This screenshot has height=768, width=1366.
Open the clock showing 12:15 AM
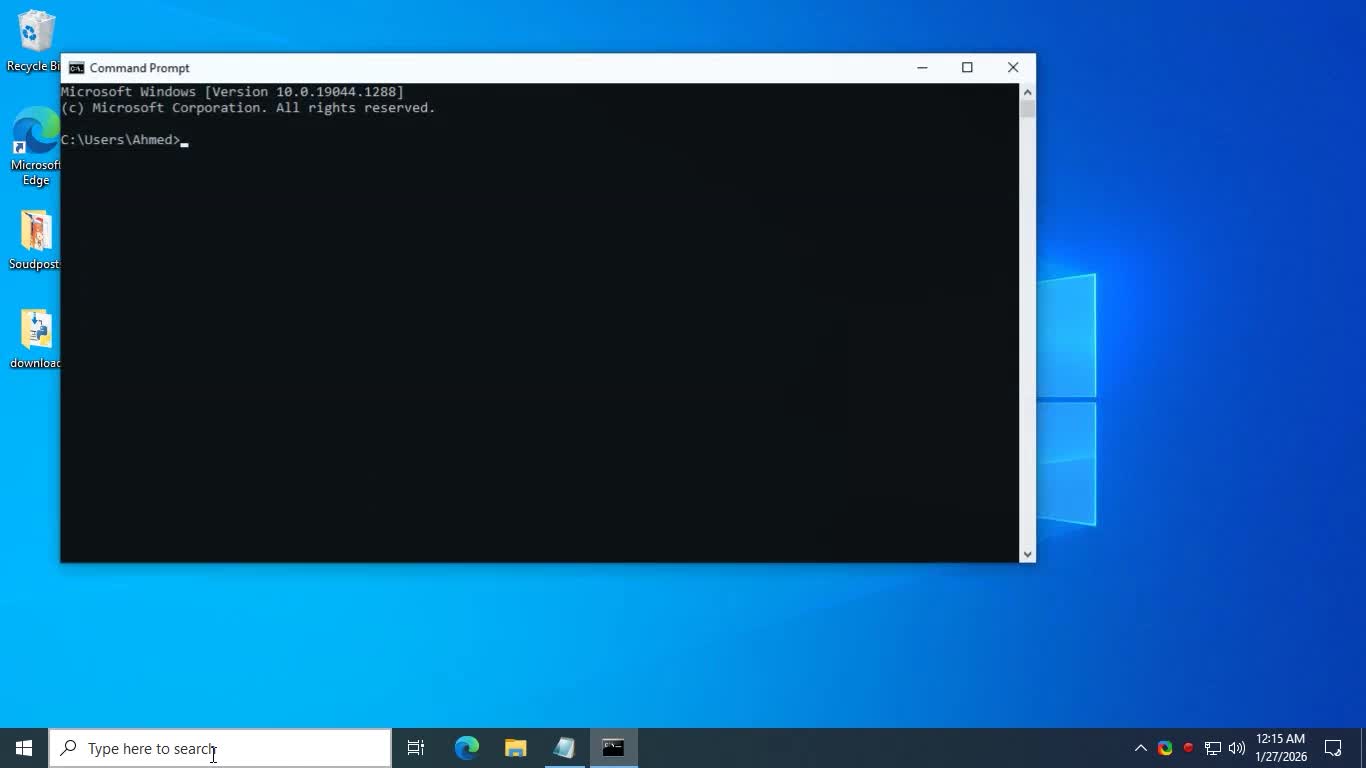click(x=1281, y=748)
